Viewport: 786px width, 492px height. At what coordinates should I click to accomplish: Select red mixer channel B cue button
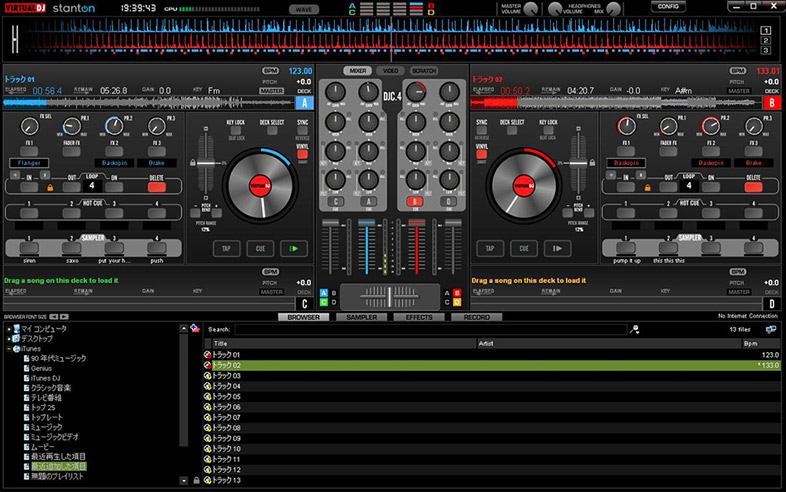(x=415, y=202)
